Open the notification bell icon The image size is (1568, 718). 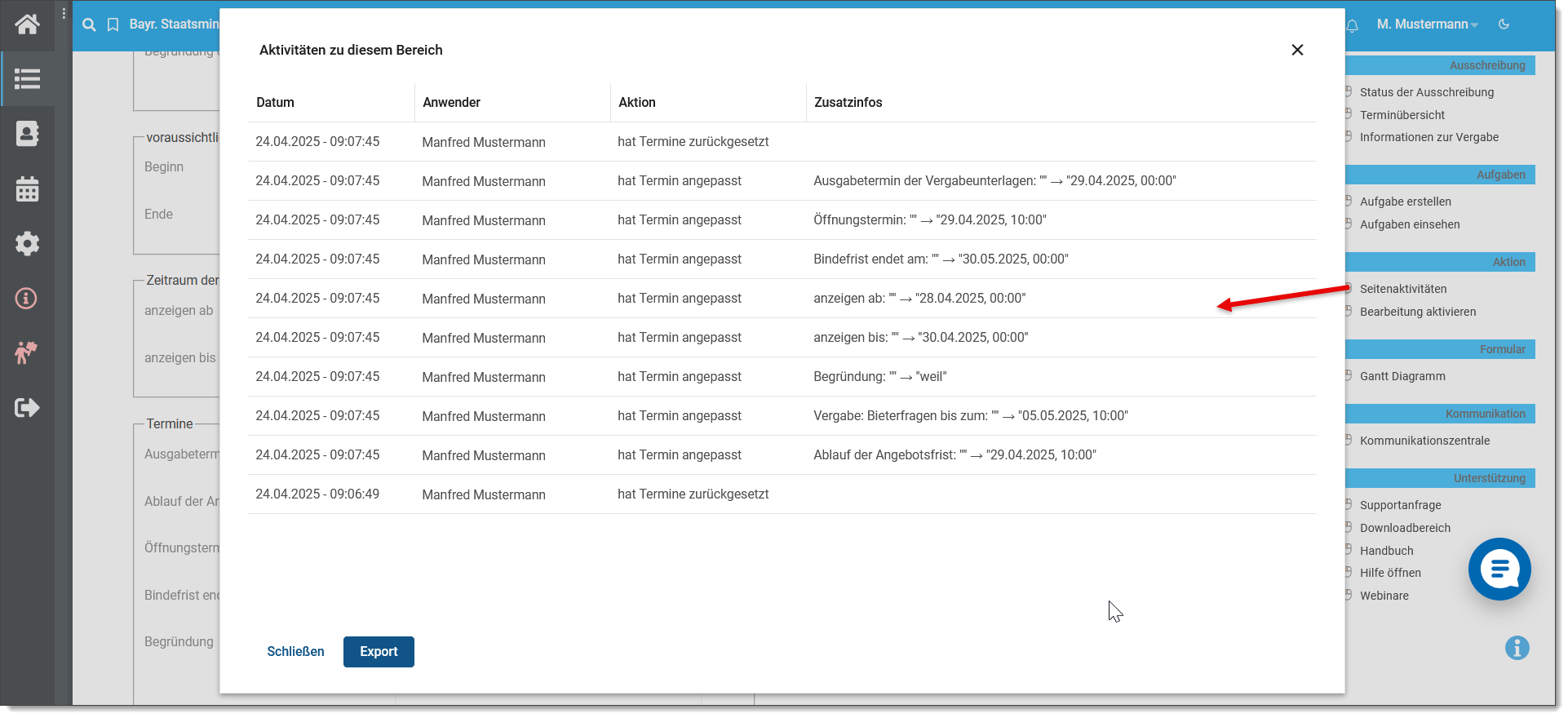click(x=1352, y=25)
